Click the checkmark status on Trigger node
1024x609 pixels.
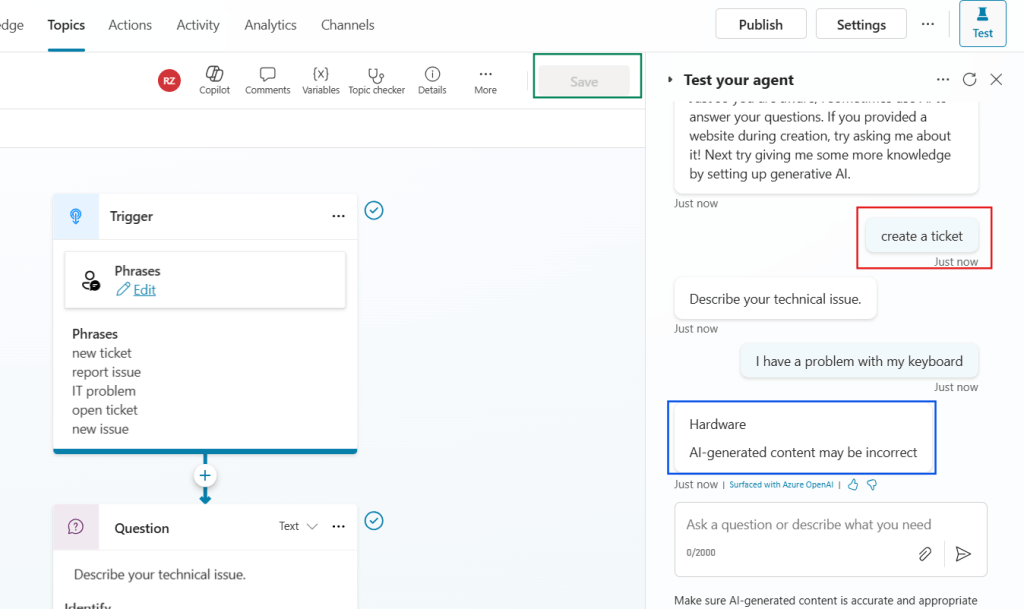373,211
